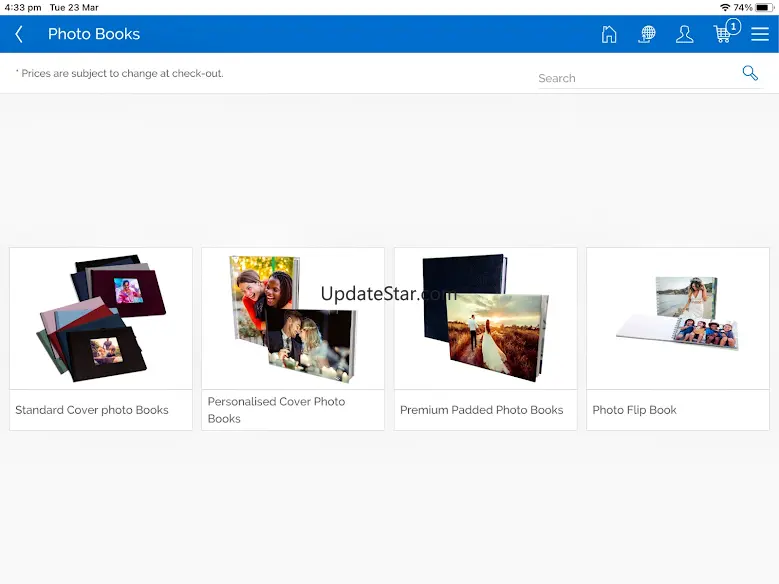Open the 'Standard Cover photo Books' label
This screenshot has width=779, height=584.
pyautogui.click(x=92, y=410)
